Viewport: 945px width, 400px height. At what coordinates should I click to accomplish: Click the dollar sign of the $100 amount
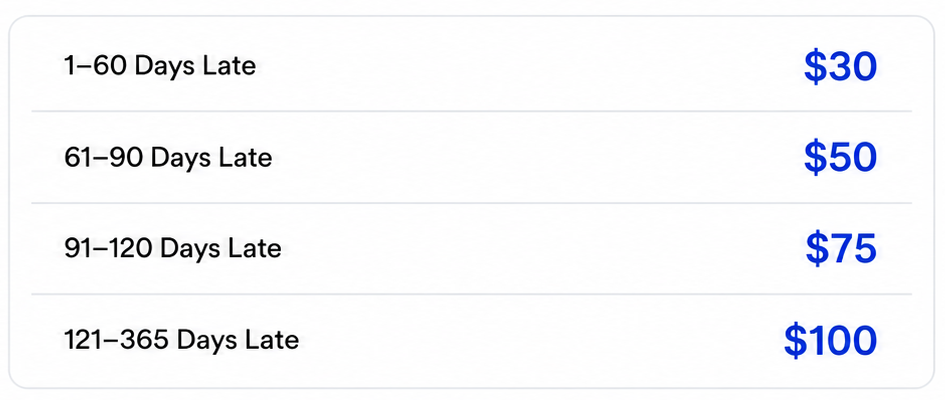[796, 340]
